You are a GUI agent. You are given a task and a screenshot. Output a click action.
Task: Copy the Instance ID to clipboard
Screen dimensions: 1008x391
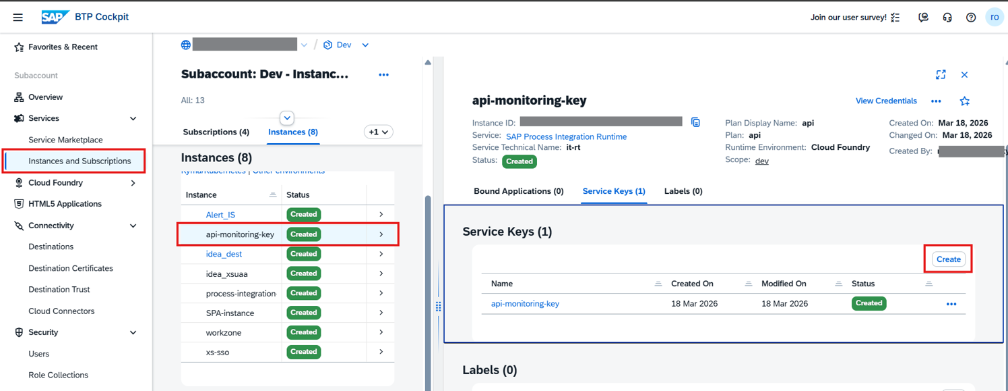[695, 122]
